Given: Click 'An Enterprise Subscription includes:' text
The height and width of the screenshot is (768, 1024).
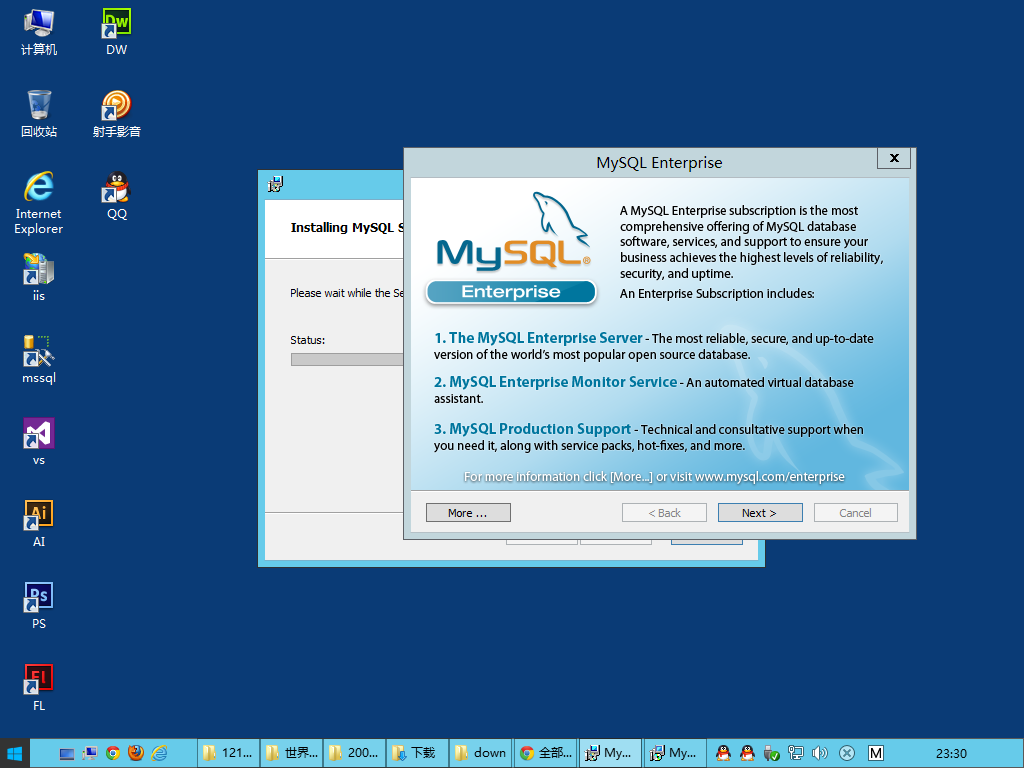Looking at the screenshot, I should tap(717, 294).
